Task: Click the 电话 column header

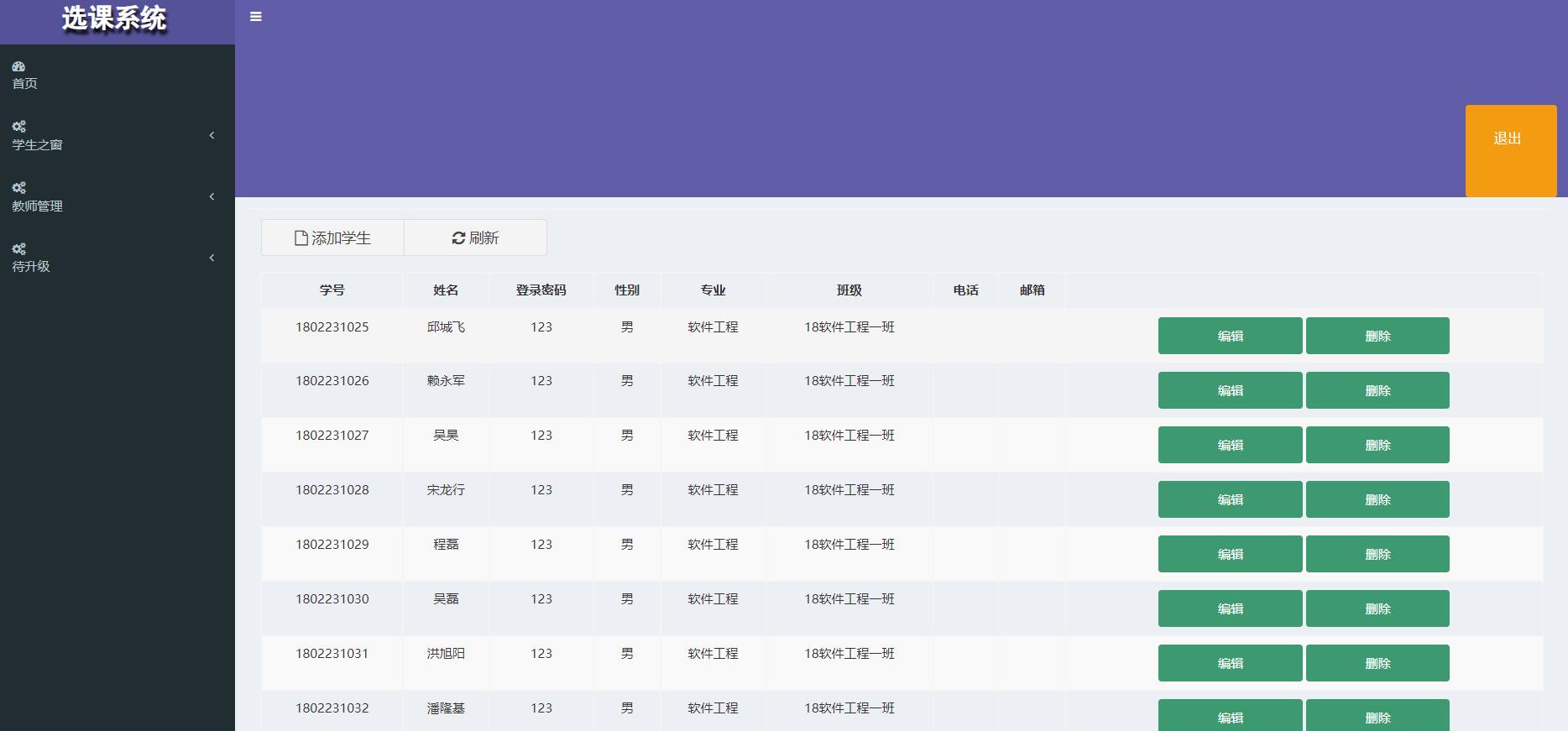Action: click(x=966, y=290)
